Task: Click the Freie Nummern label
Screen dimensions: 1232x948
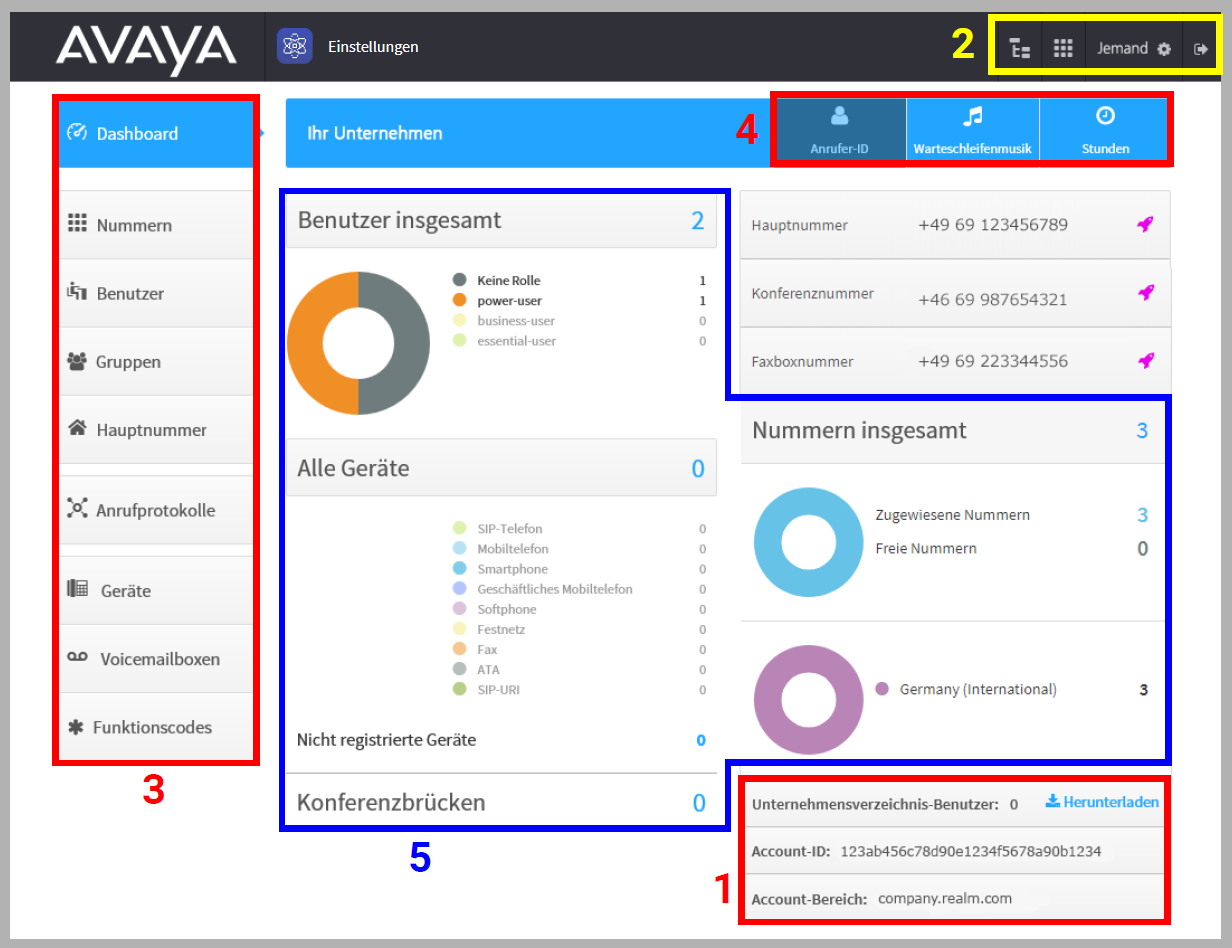Action: click(x=926, y=548)
